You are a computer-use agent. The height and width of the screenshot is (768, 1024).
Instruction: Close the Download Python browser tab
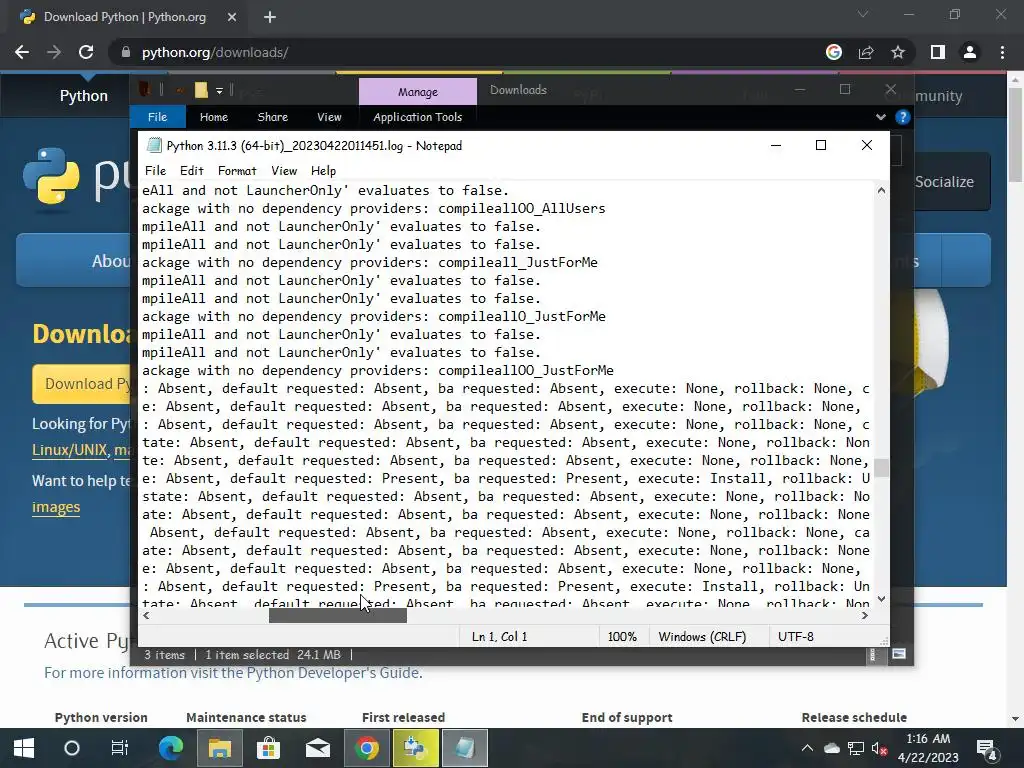coord(232,17)
